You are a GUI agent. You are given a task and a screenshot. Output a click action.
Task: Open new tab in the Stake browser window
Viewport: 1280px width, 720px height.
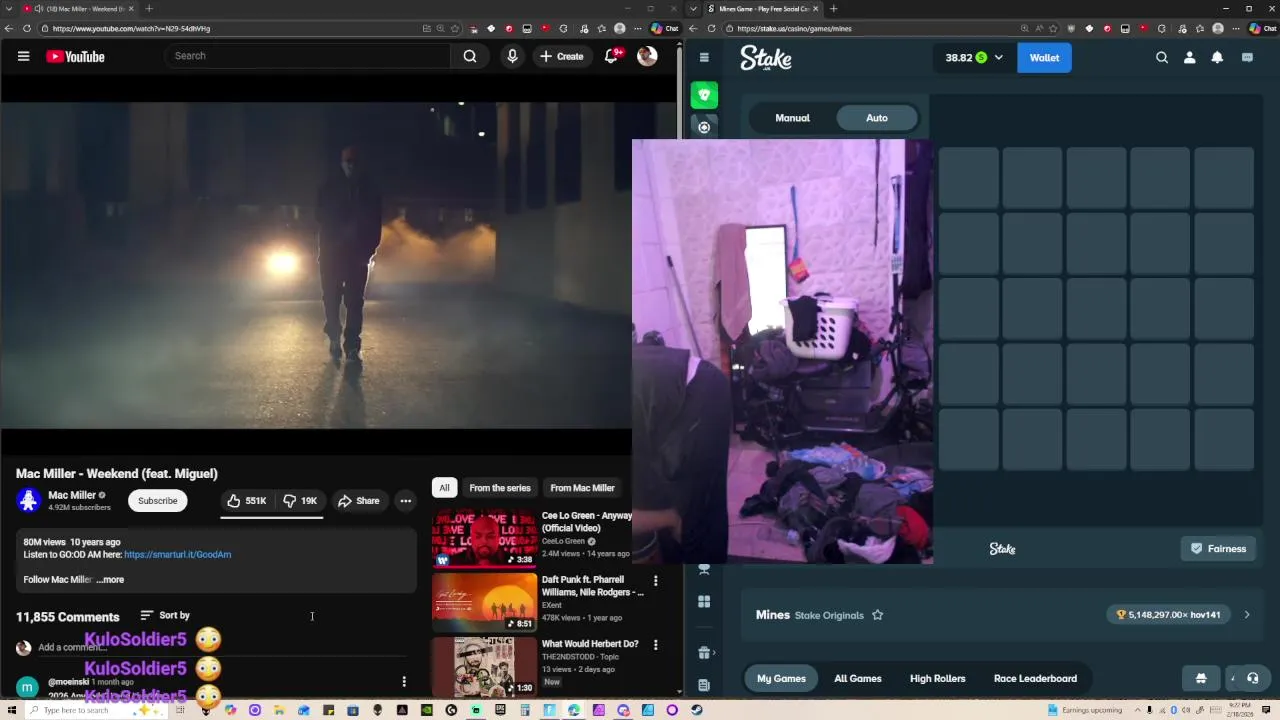click(x=833, y=9)
